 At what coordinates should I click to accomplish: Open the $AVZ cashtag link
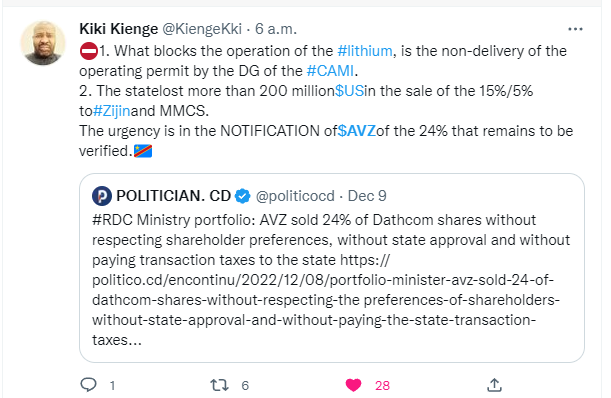click(357, 131)
